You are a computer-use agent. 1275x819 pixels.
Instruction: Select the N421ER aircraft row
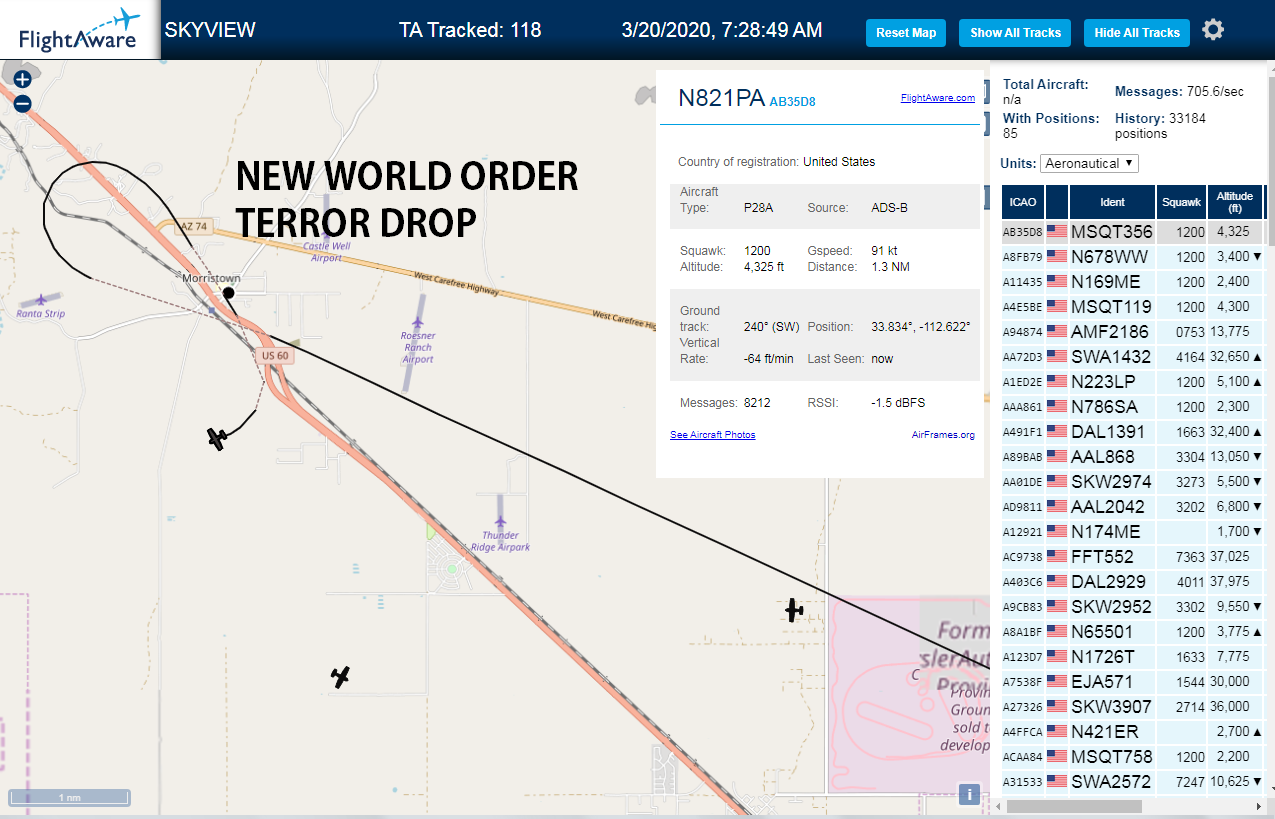pyautogui.click(x=1134, y=731)
